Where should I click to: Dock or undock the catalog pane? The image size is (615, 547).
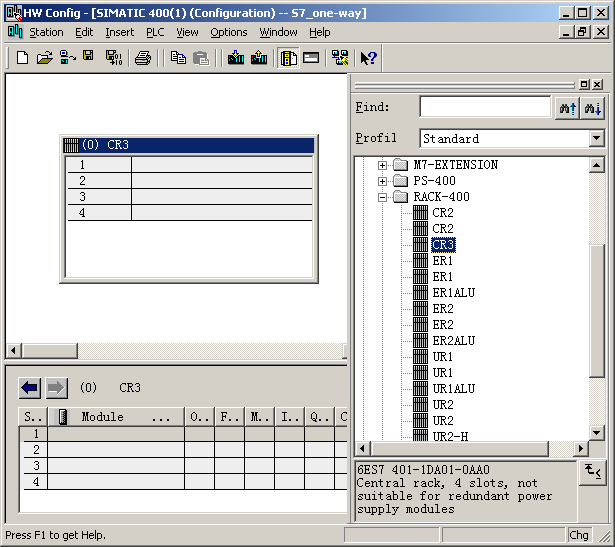pyautogui.click(x=584, y=84)
